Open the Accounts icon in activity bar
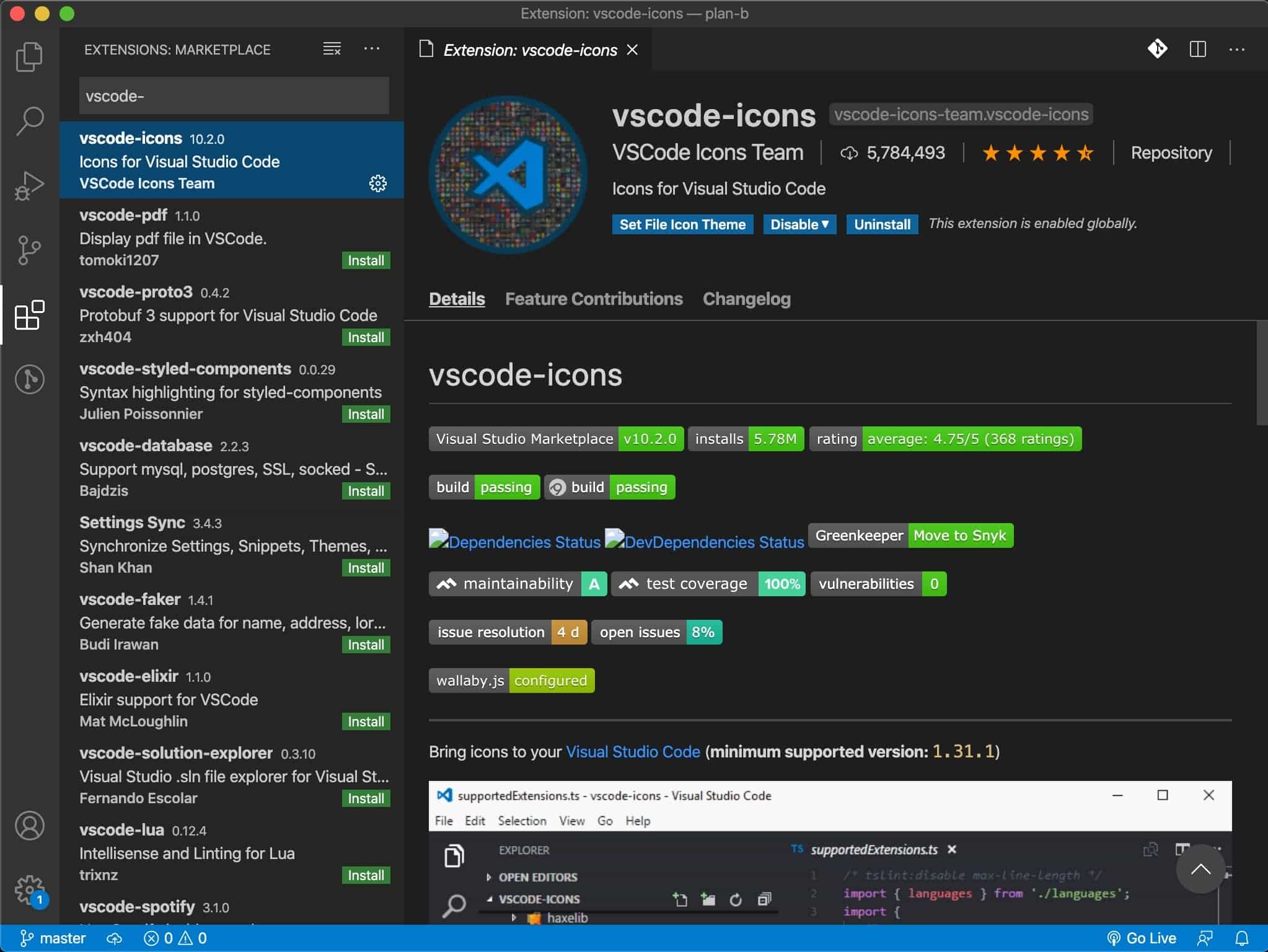1268x952 pixels. (29, 826)
